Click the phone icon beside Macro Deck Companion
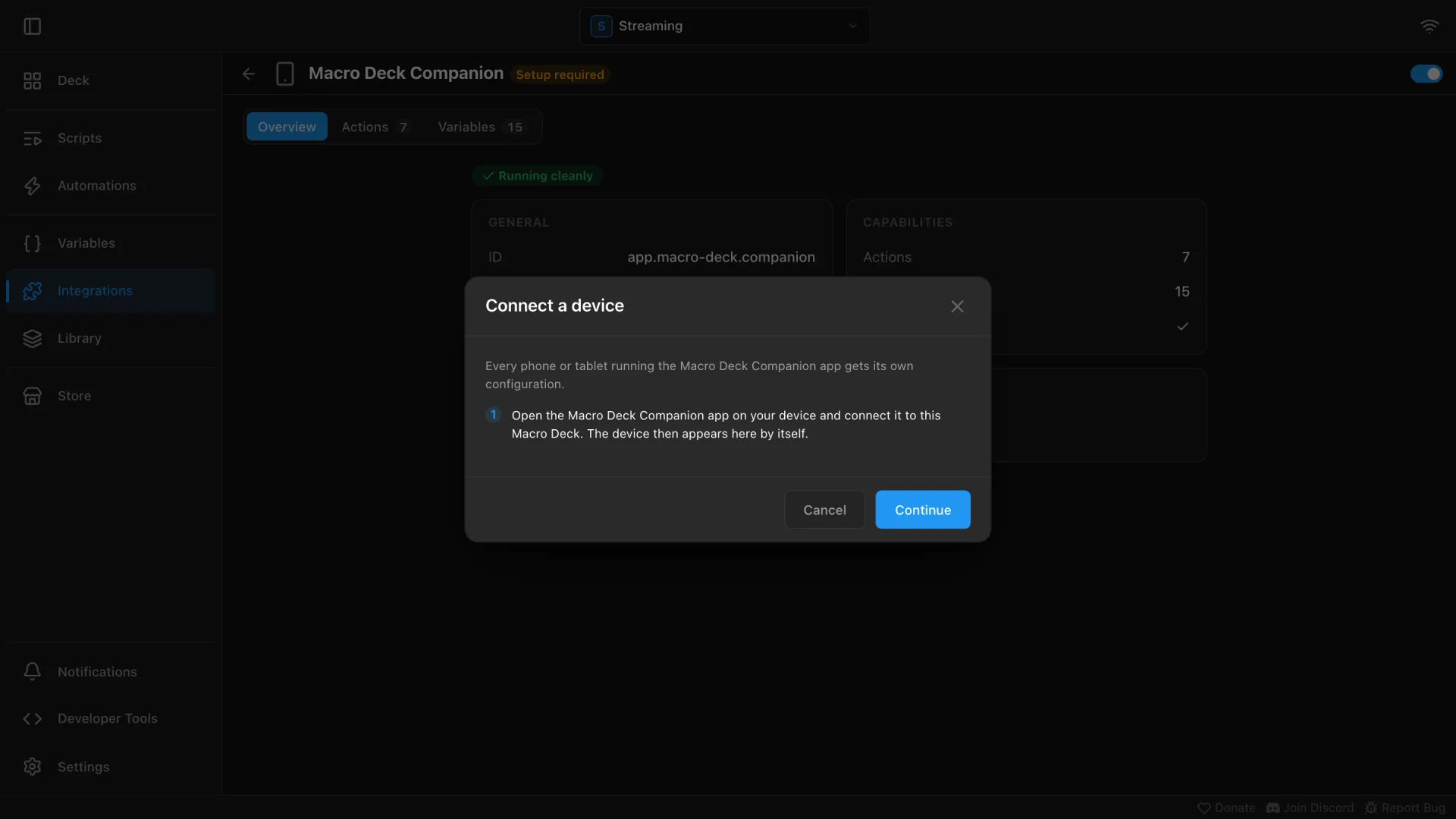 click(285, 74)
